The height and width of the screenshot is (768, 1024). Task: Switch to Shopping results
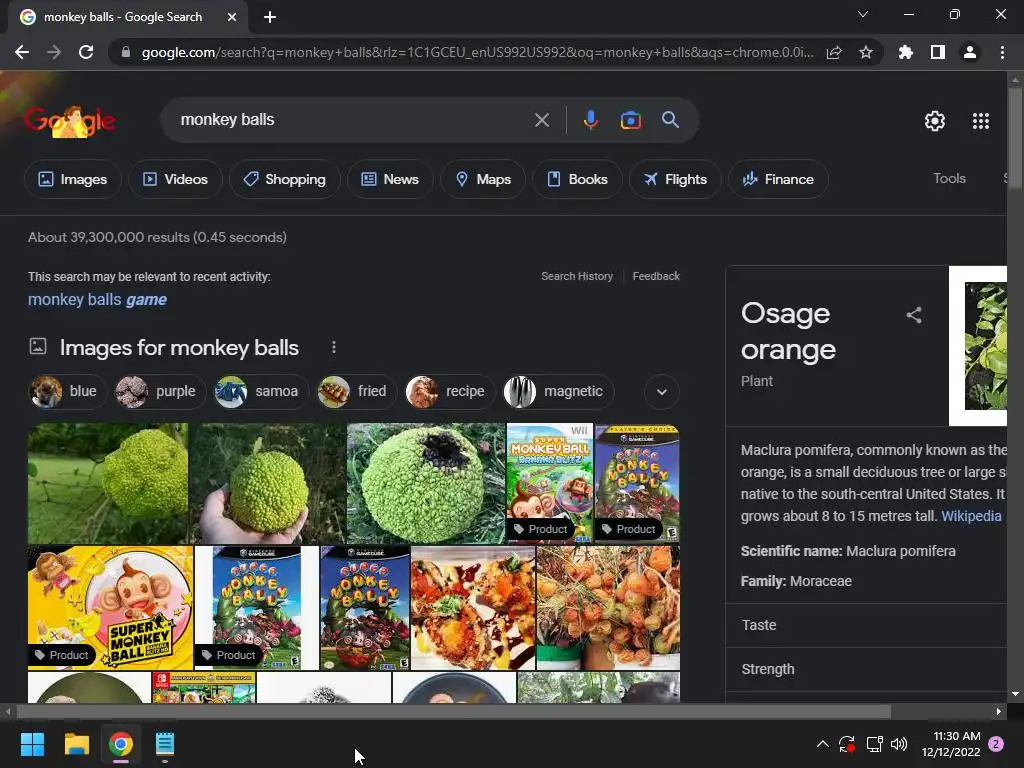pyautogui.click(x=284, y=179)
